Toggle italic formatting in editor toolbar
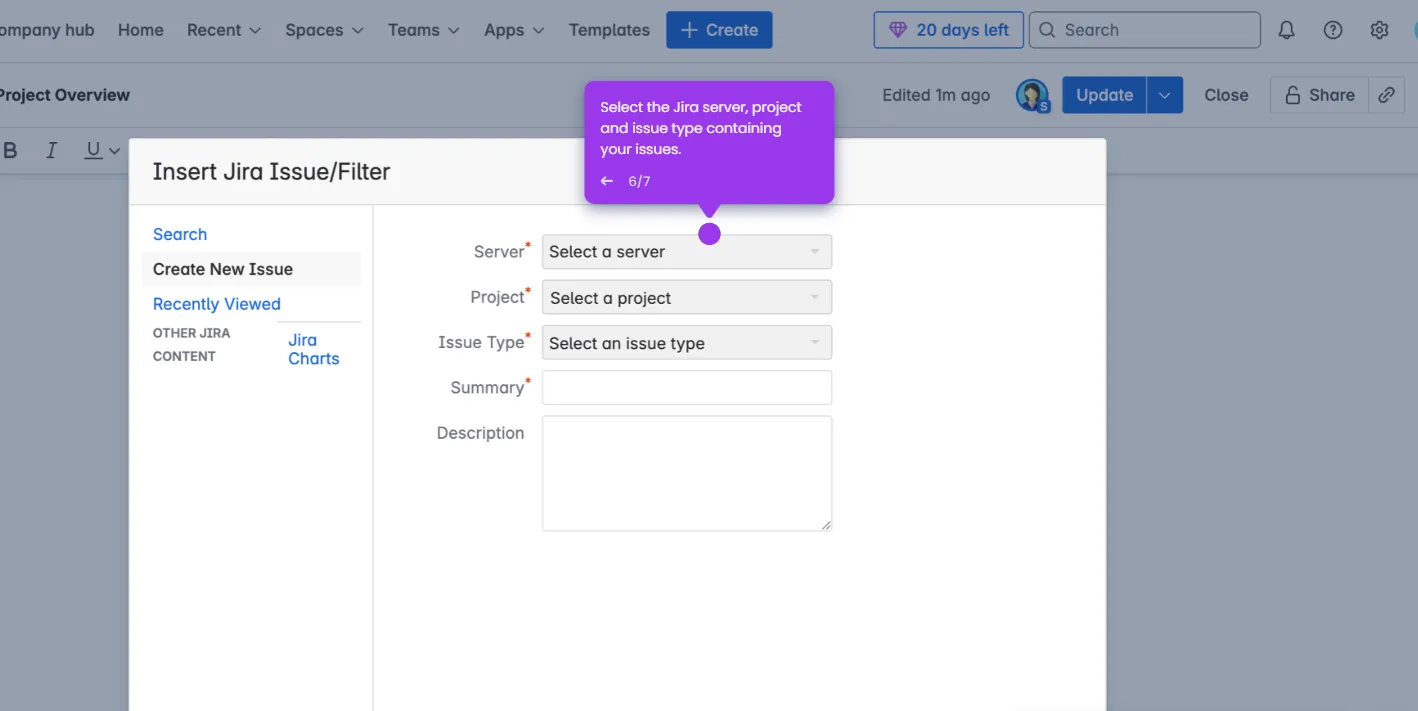Viewport: 1418px width, 711px height. pyautogui.click(x=51, y=150)
